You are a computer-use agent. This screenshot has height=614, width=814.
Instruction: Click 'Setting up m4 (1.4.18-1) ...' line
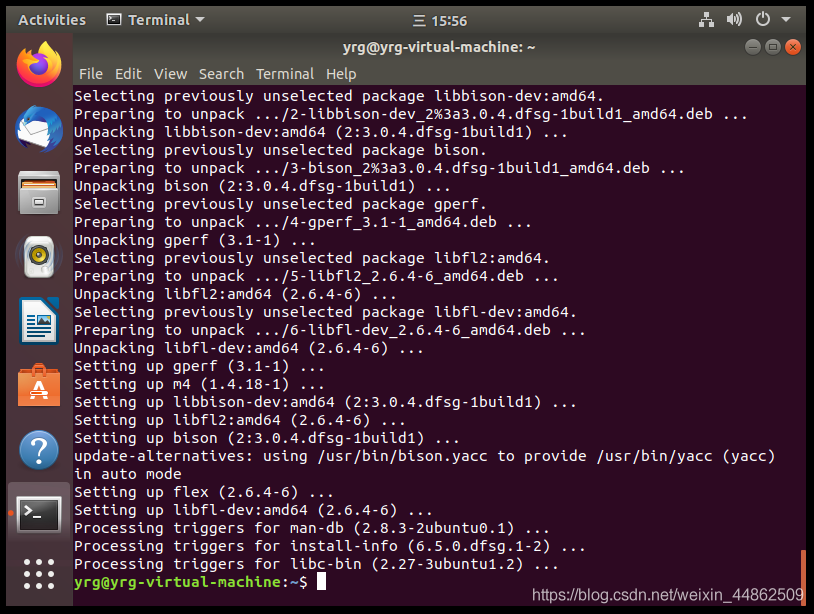click(x=199, y=384)
